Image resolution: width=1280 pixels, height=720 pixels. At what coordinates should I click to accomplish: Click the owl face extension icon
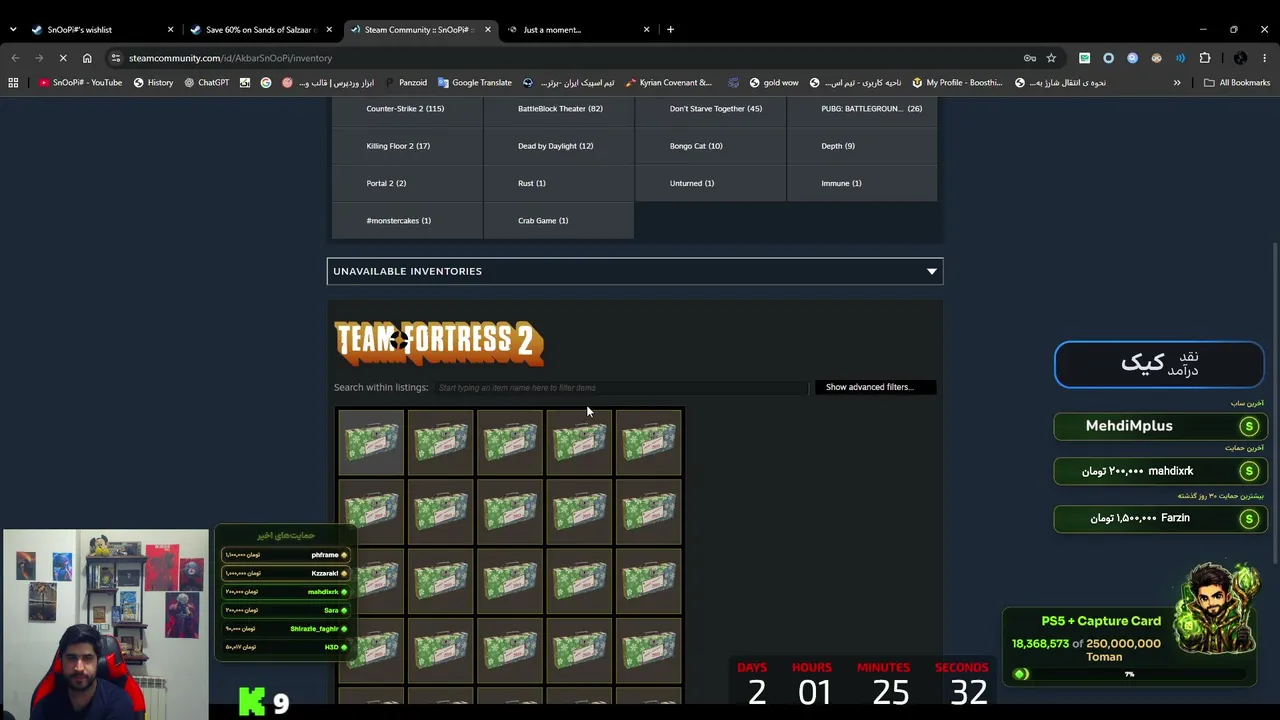pos(1157,58)
